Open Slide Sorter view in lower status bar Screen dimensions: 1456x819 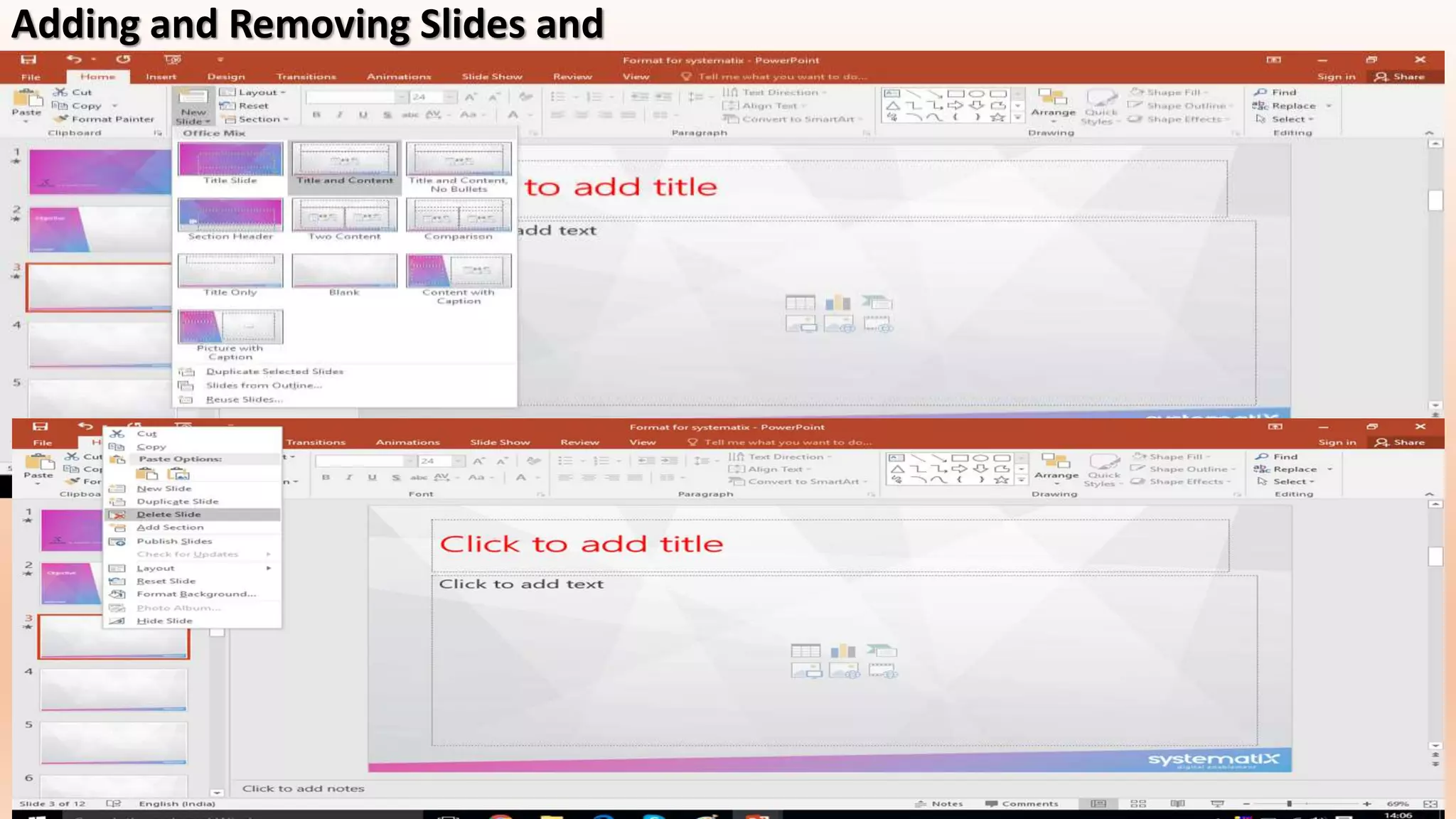coord(1138,803)
